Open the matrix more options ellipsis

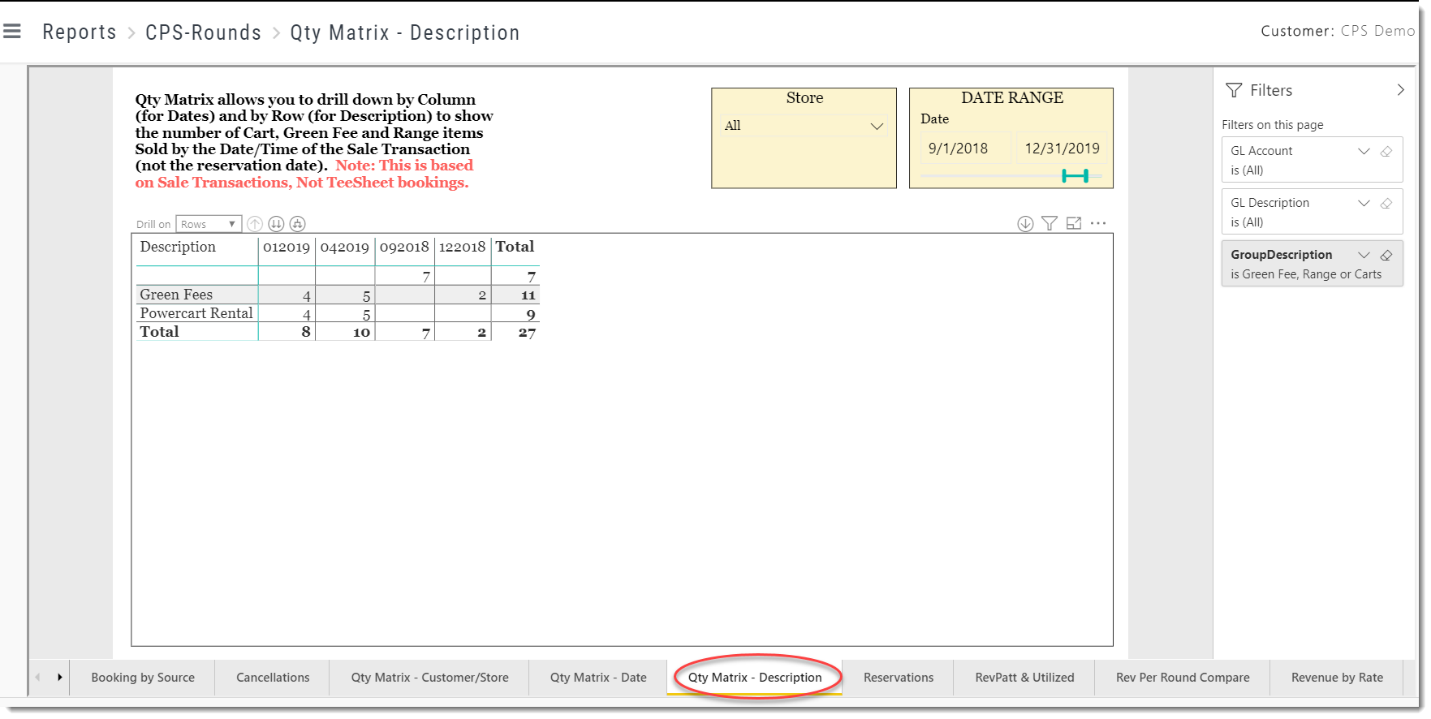(1098, 224)
